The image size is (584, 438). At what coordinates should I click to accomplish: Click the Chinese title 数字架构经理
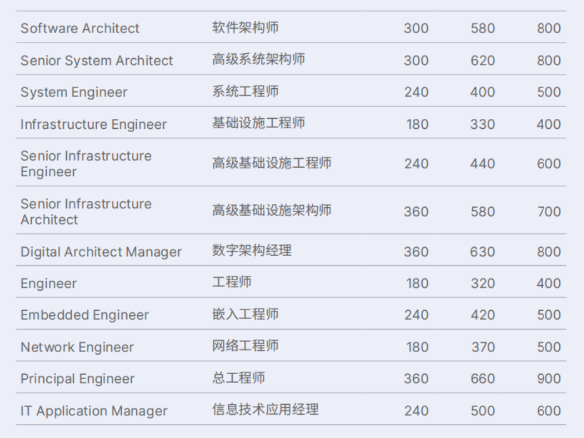coord(252,250)
